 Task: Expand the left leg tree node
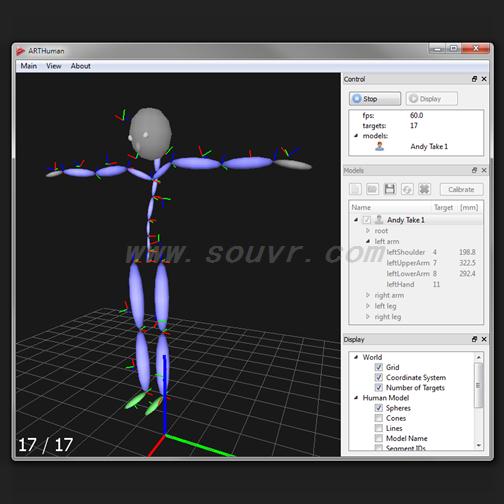coord(368,306)
